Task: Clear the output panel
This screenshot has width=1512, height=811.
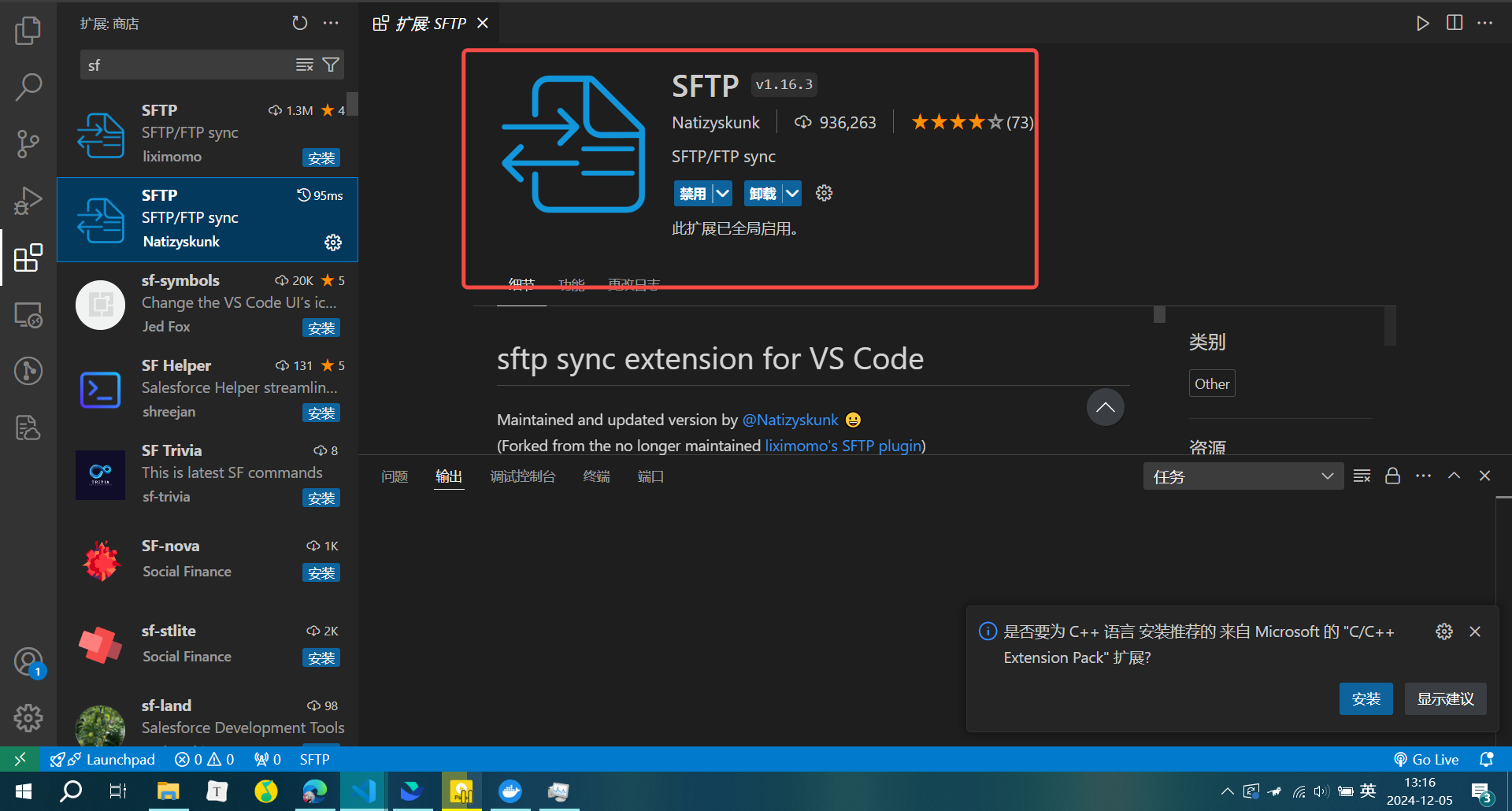Action: tap(1362, 476)
